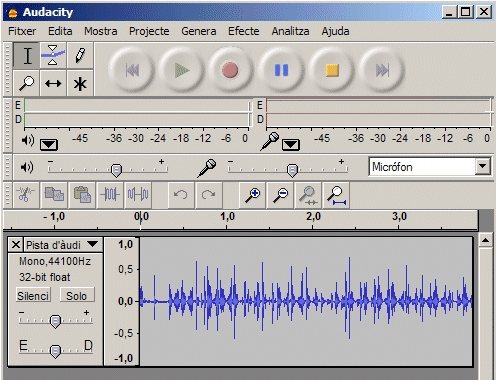496x380 pixels.
Task: Open the Micròfon input source dropdown
Action: (483, 166)
